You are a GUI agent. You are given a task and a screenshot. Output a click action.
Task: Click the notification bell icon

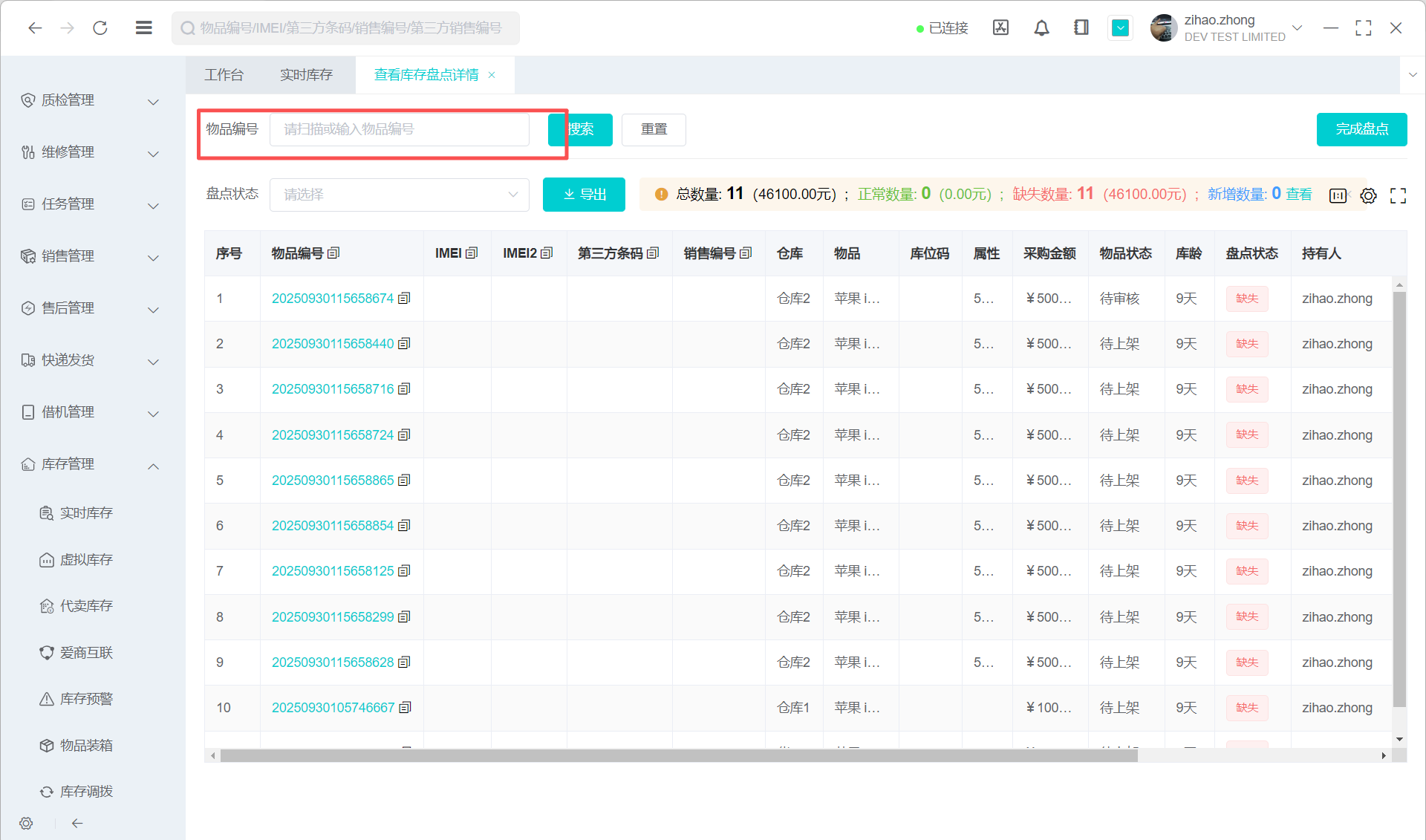coord(1041,28)
